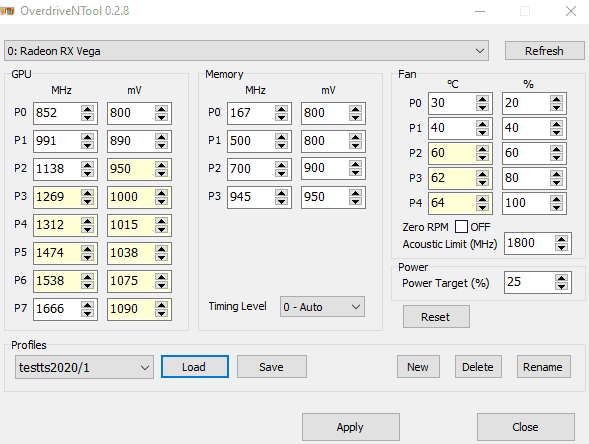Decrease Fan P1 percent with down arrow

point(556,132)
